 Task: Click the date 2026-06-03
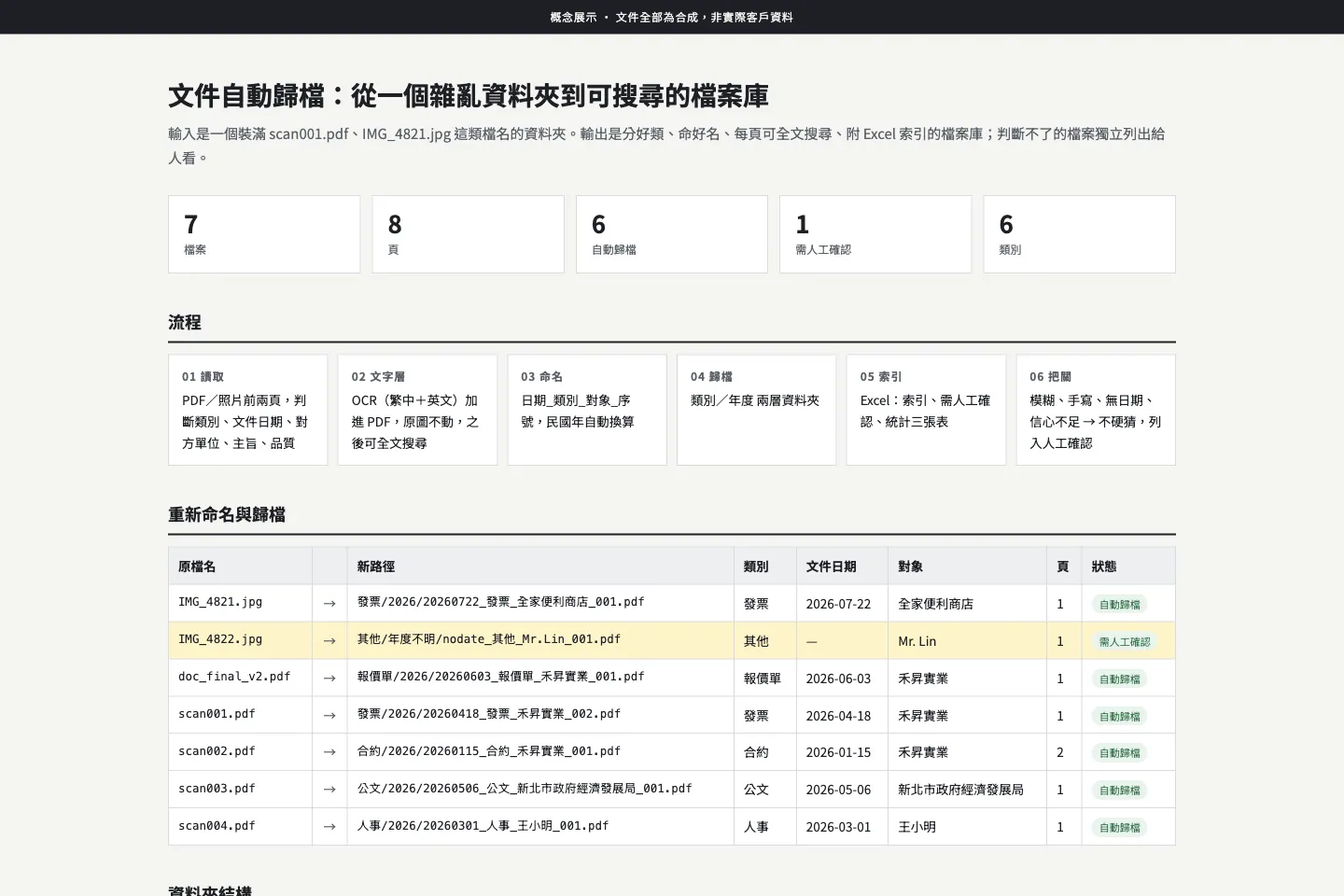[x=838, y=679]
